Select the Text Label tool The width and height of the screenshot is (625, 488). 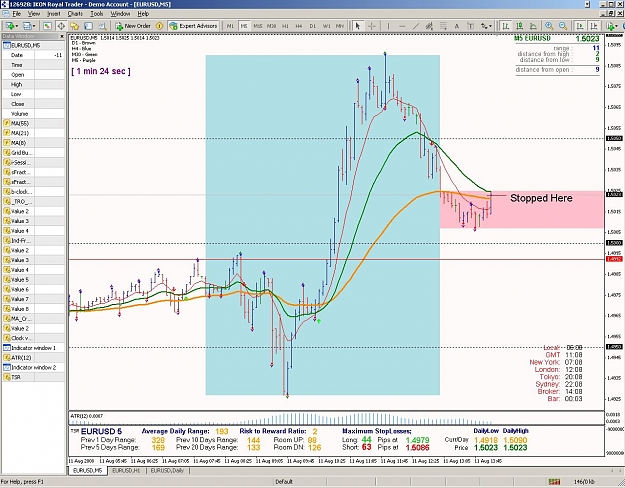pos(470,26)
